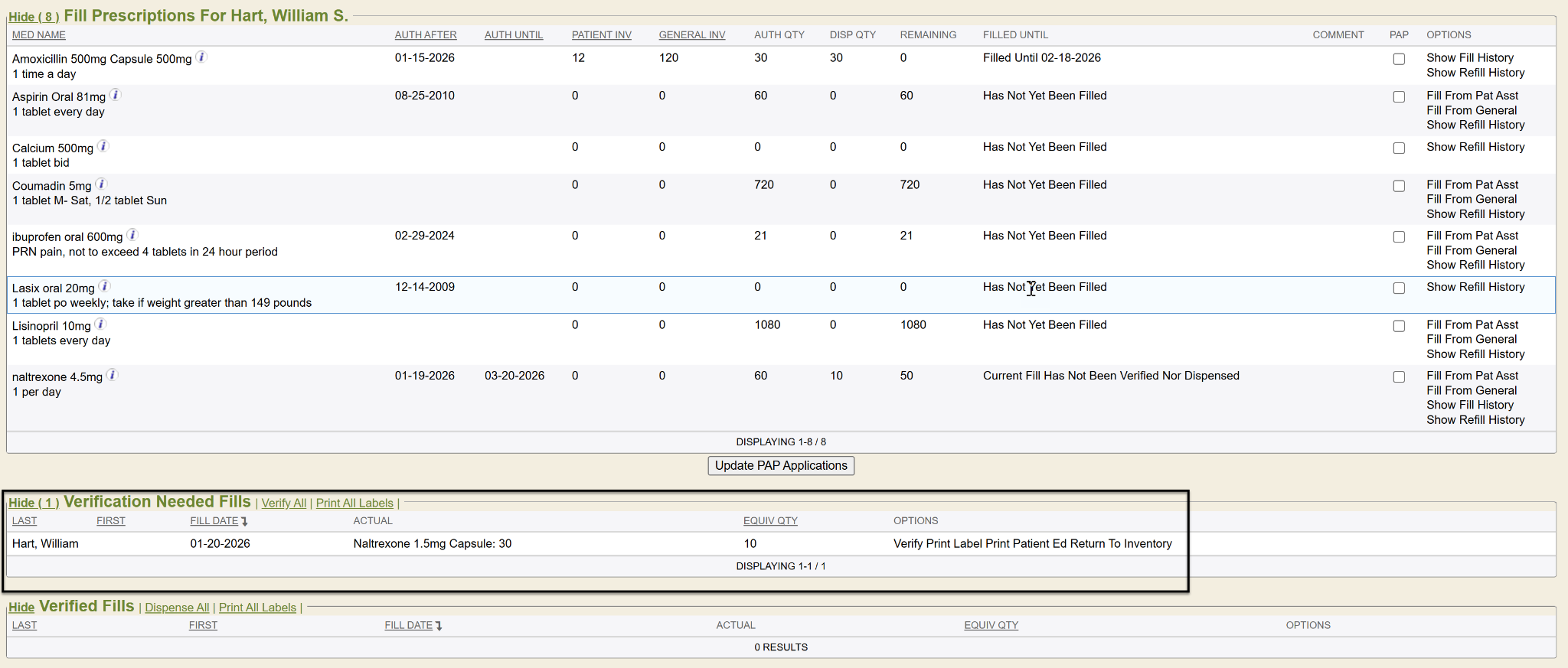The height and width of the screenshot is (668, 1568).
Task: Hide the Verification Needed Fills section
Action: coord(34,503)
